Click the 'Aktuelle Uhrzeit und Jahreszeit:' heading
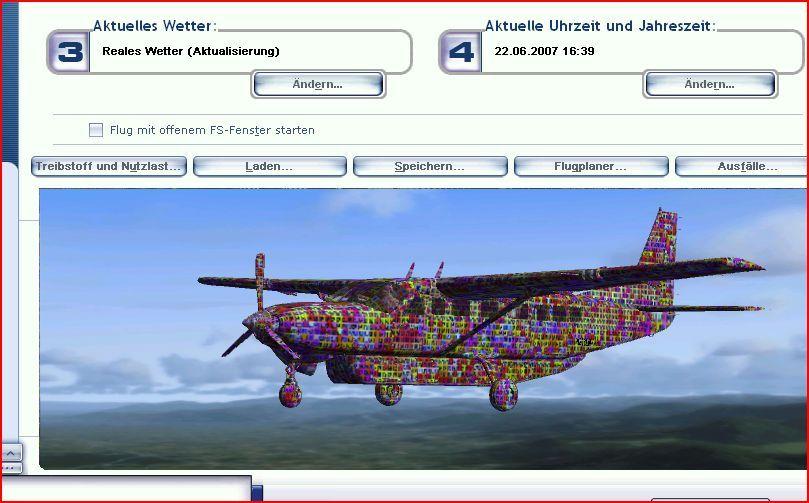 (600, 26)
